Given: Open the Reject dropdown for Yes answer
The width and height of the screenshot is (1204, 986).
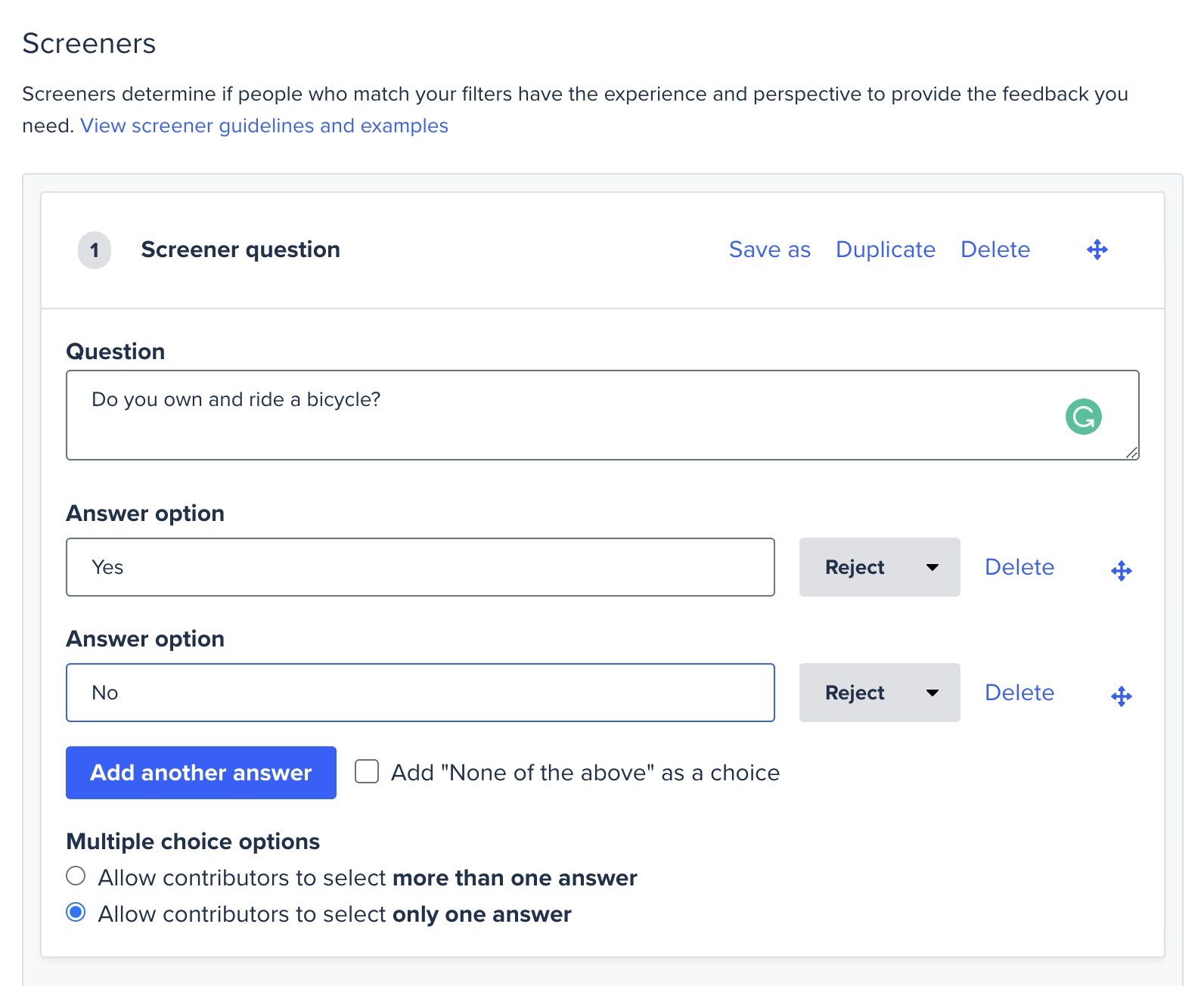Looking at the screenshot, I should coord(879,567).
